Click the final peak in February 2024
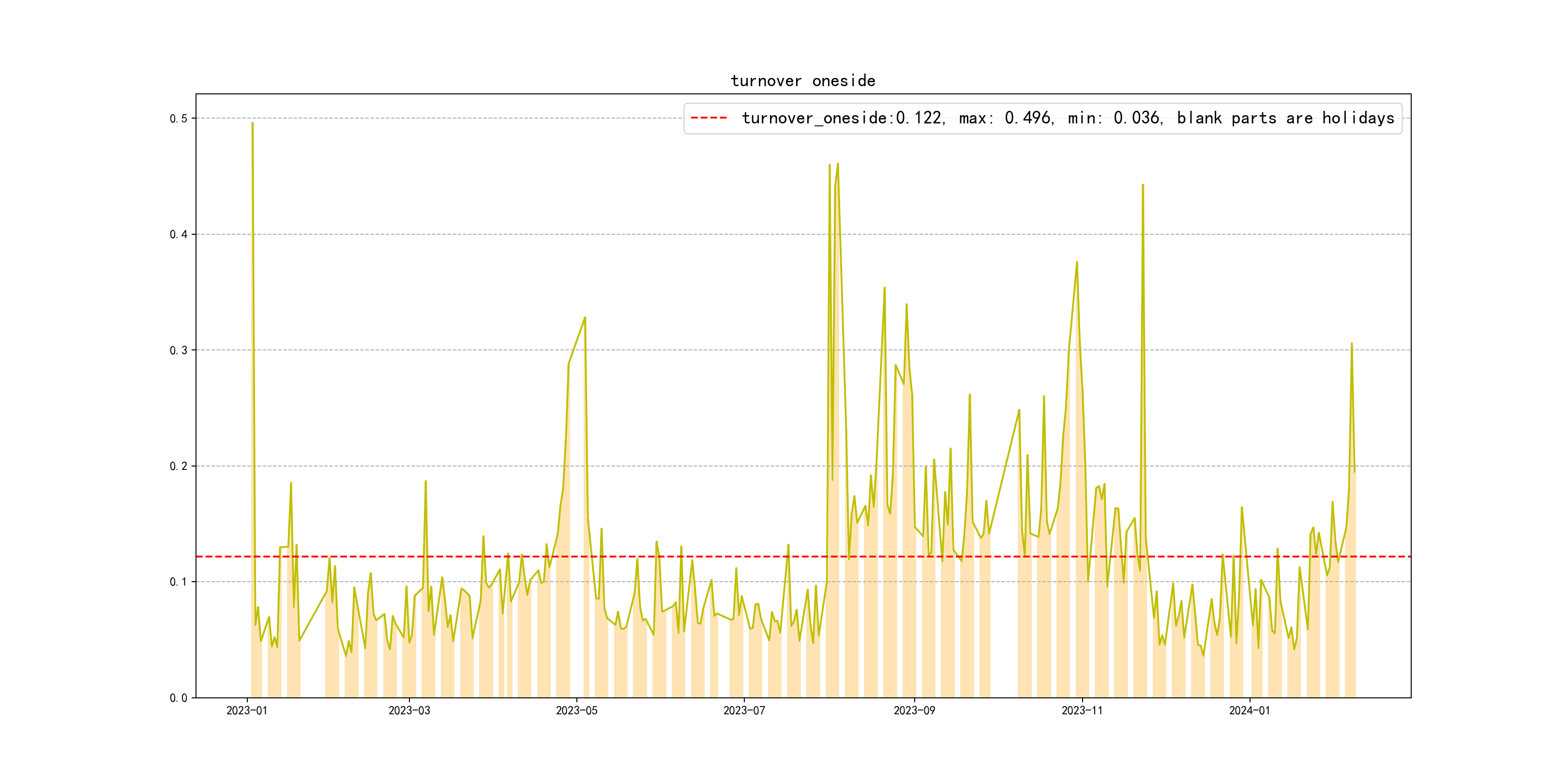 [1351, 344]
